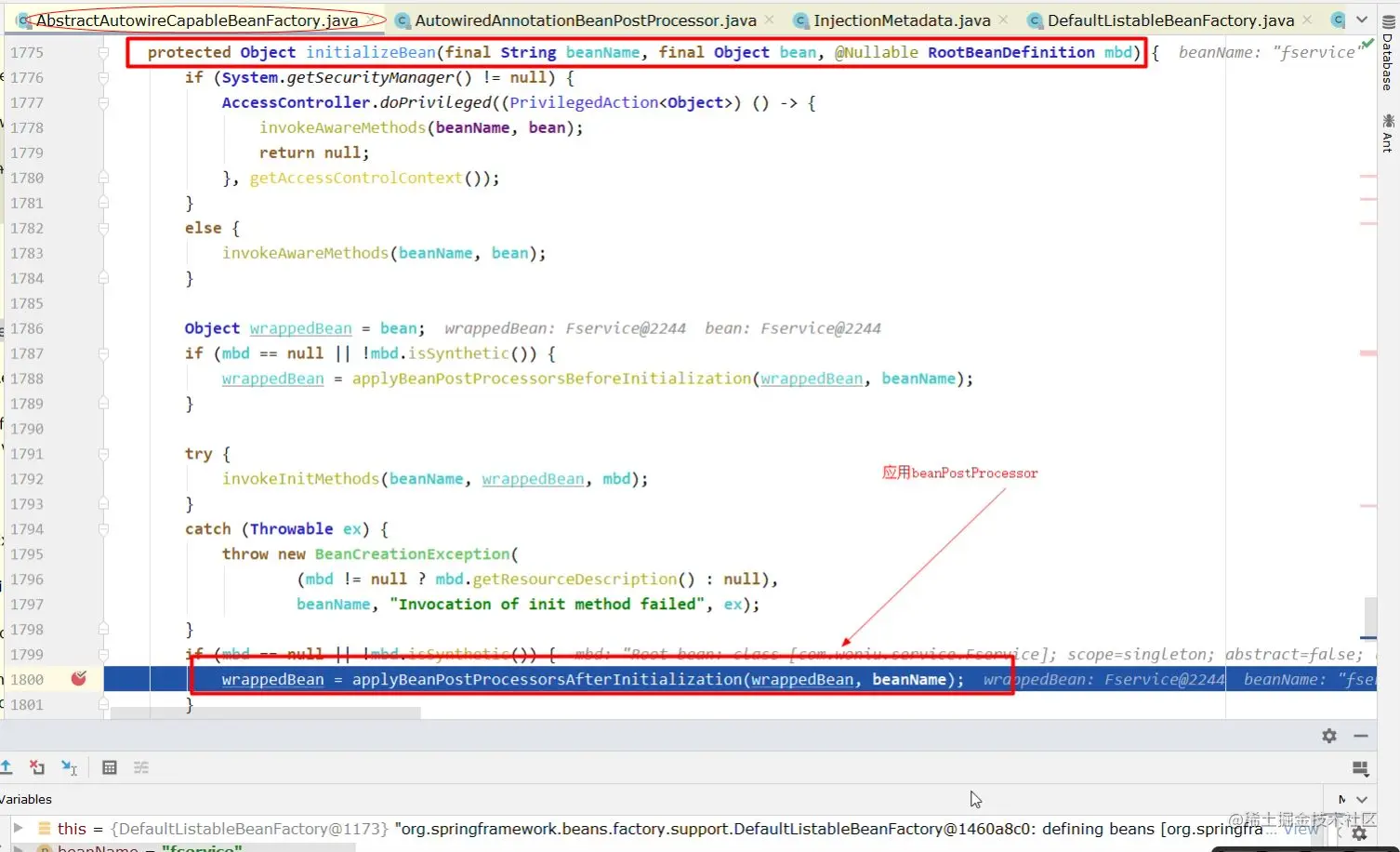1400x852 pixels.
Task: Click 'BeanCreationException' on line 1795
Action: 412,554
